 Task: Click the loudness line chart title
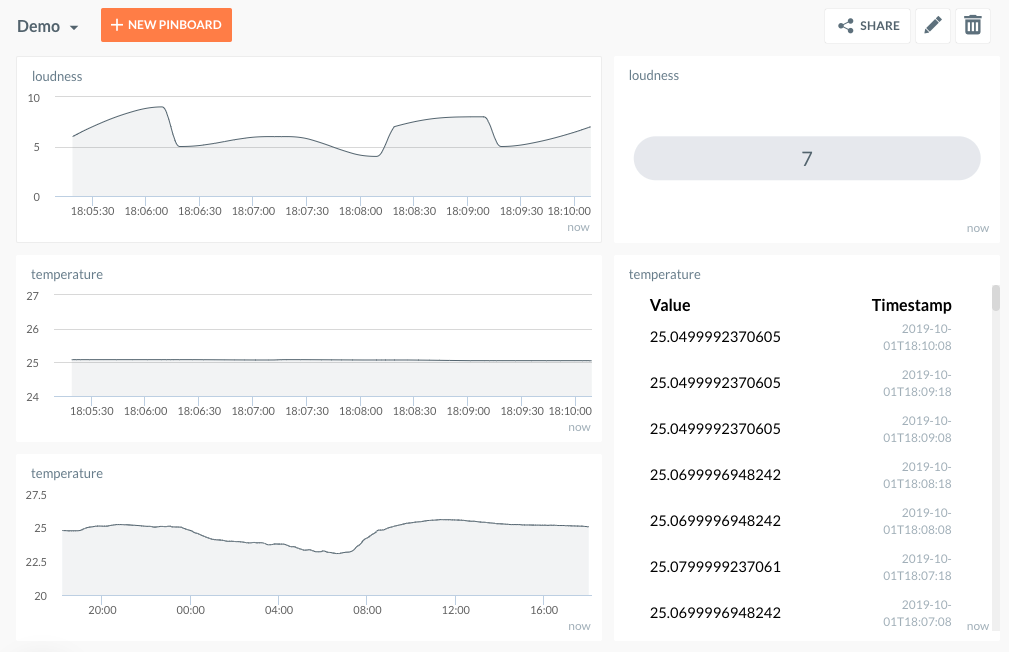point(57,76)
